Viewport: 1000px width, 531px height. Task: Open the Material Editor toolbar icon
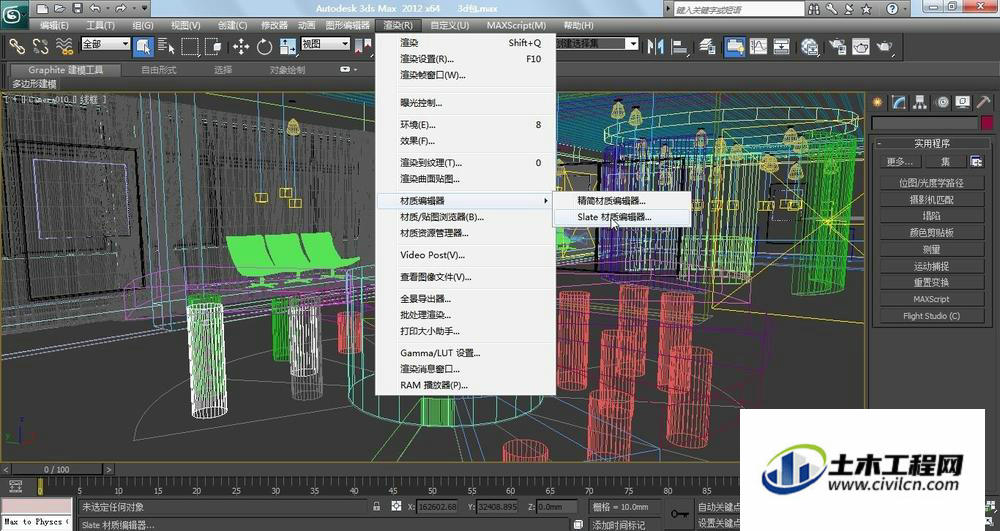coord(810,47)
